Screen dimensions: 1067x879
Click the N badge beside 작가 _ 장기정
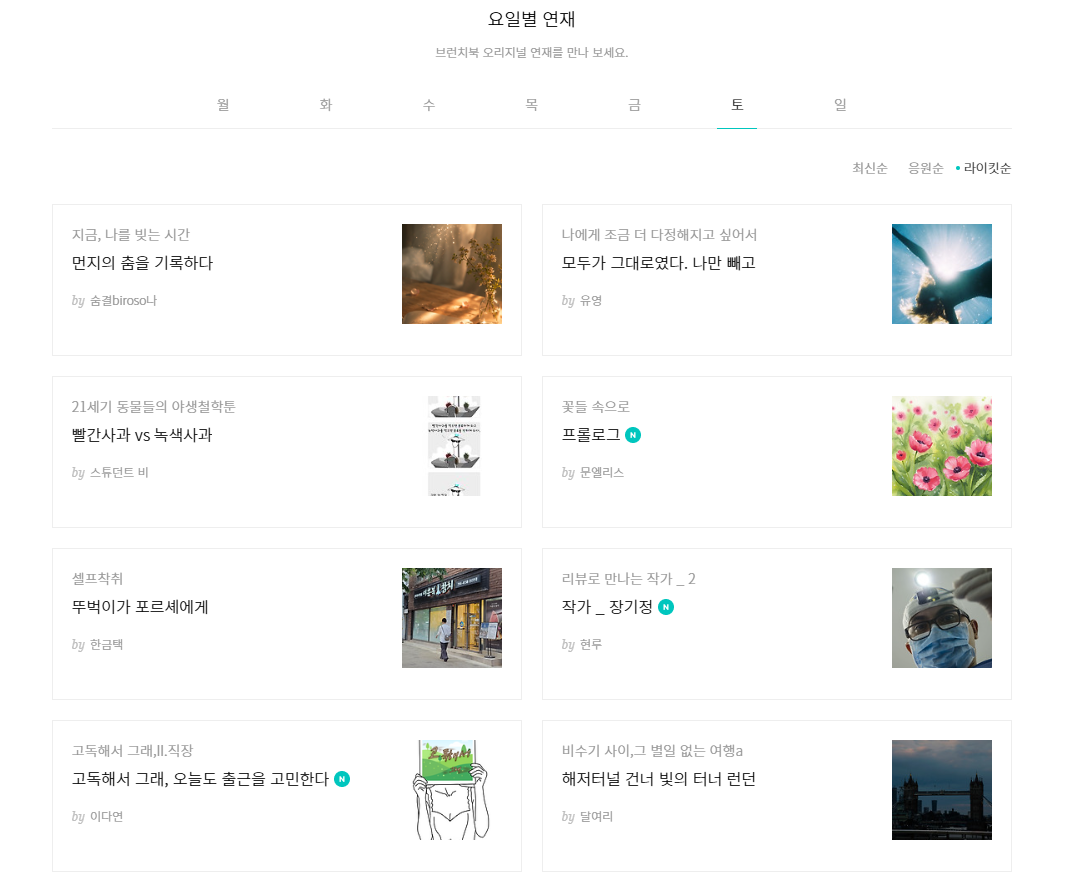pyautogui.click(x=666, y=607)
